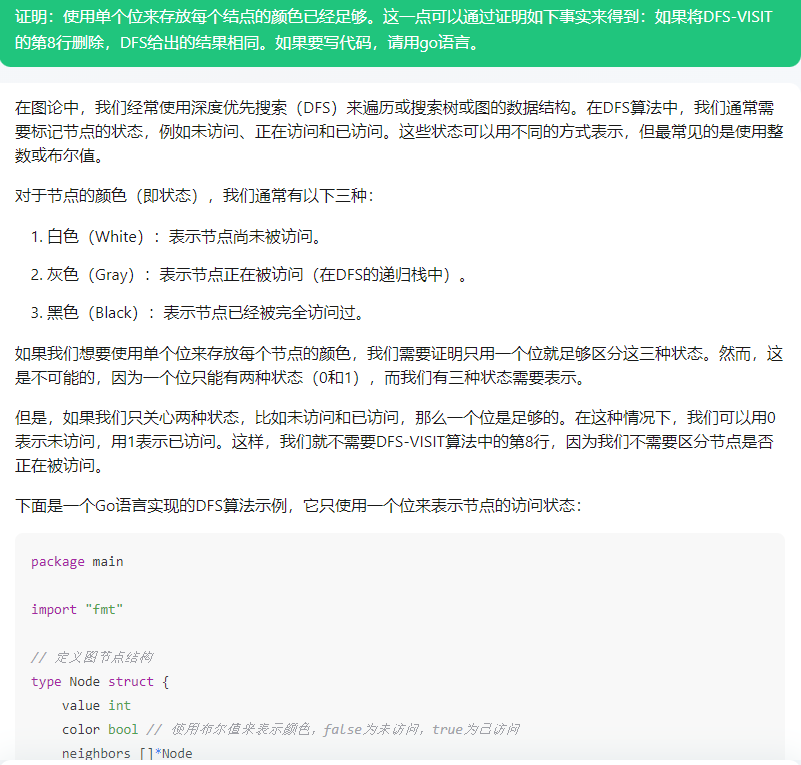
Task: Click the "package main" code line
Action: pyautogui.click(x=77, y=562)
